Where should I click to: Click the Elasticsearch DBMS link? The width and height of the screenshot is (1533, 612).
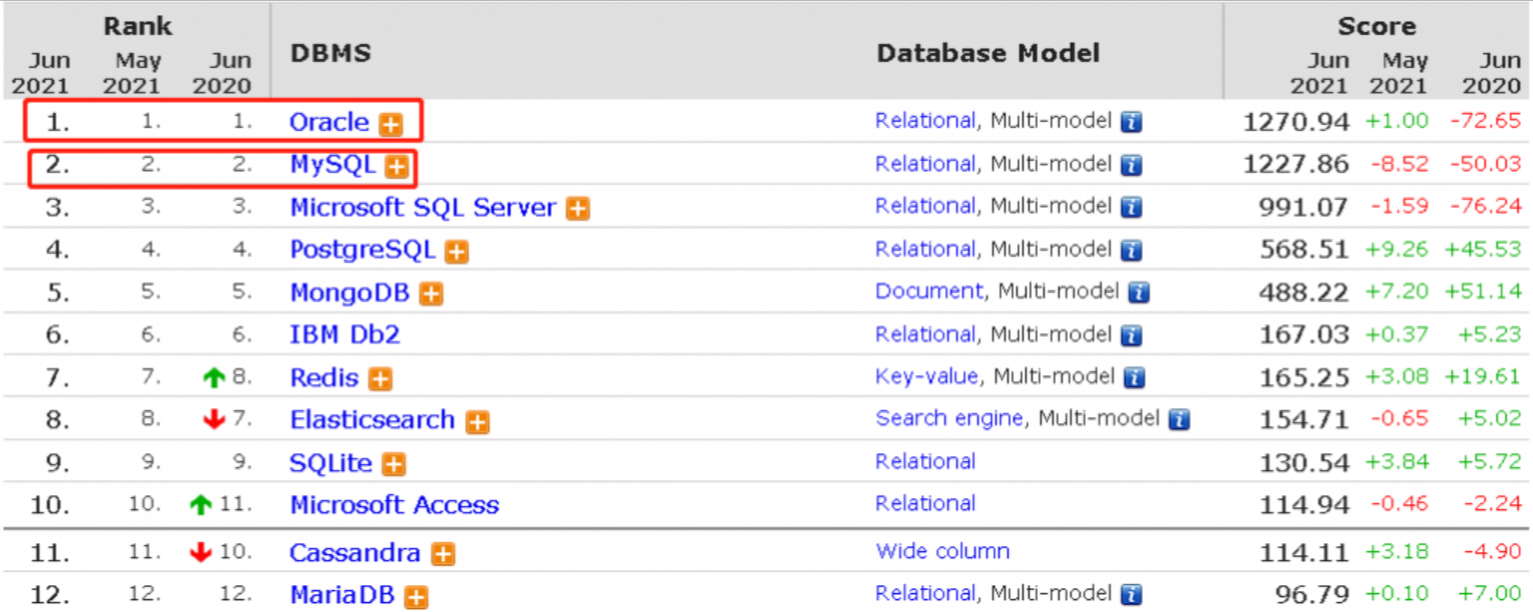click(x=372, y=420)
